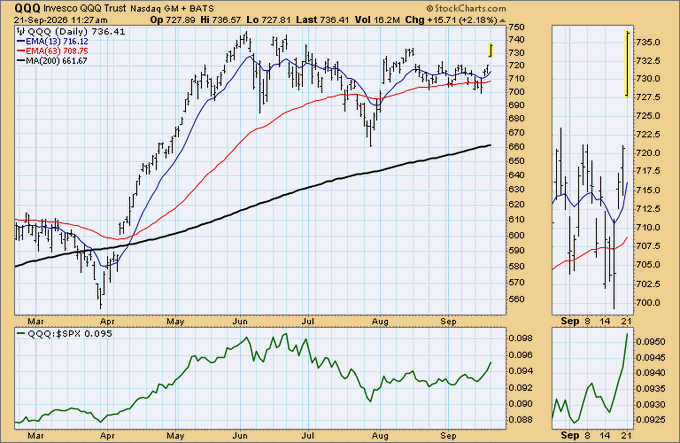
Task: Click the 0.088 ratio axis label
Action: 520,420
